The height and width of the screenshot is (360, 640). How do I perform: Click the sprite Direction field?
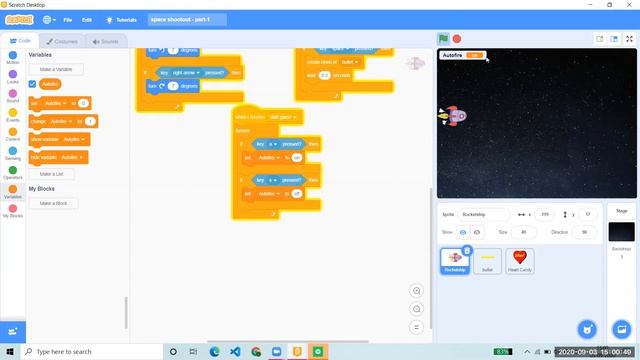tap(584, 232)
